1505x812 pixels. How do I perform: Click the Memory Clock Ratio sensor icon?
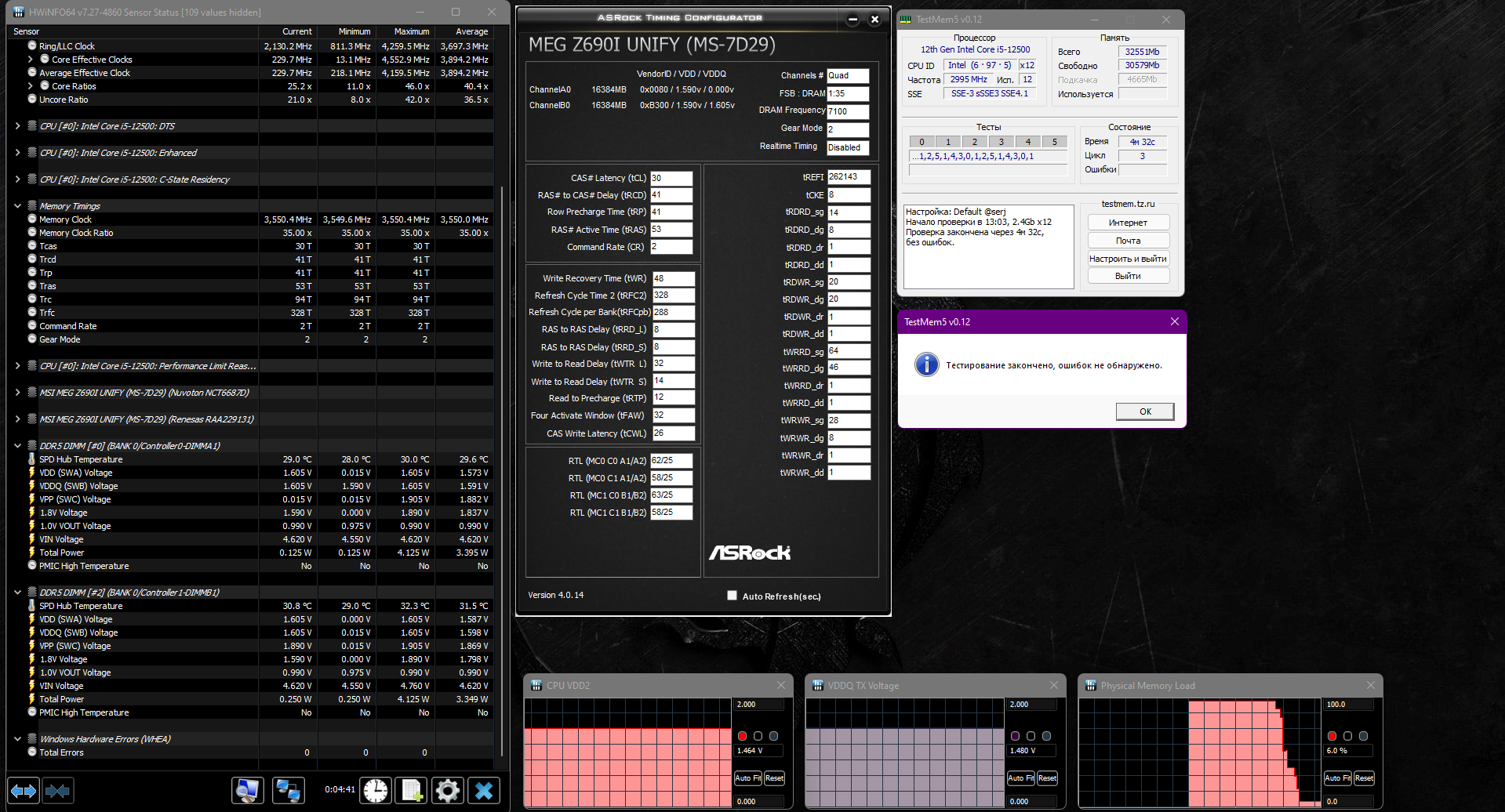click(32, 232)
